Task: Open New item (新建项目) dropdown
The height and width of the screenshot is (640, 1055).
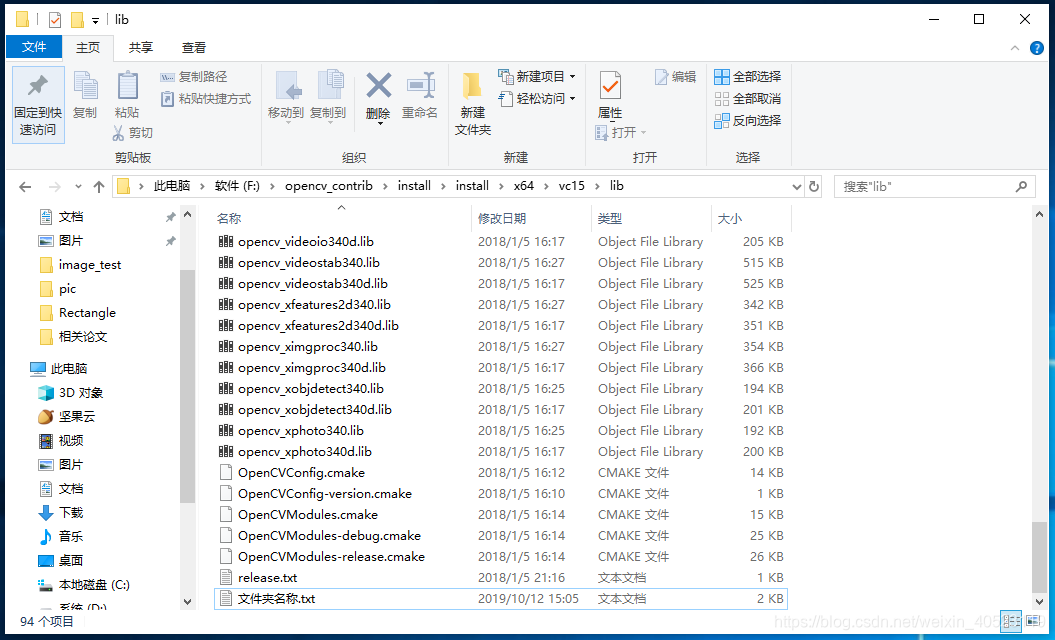Action: (537, 77)
